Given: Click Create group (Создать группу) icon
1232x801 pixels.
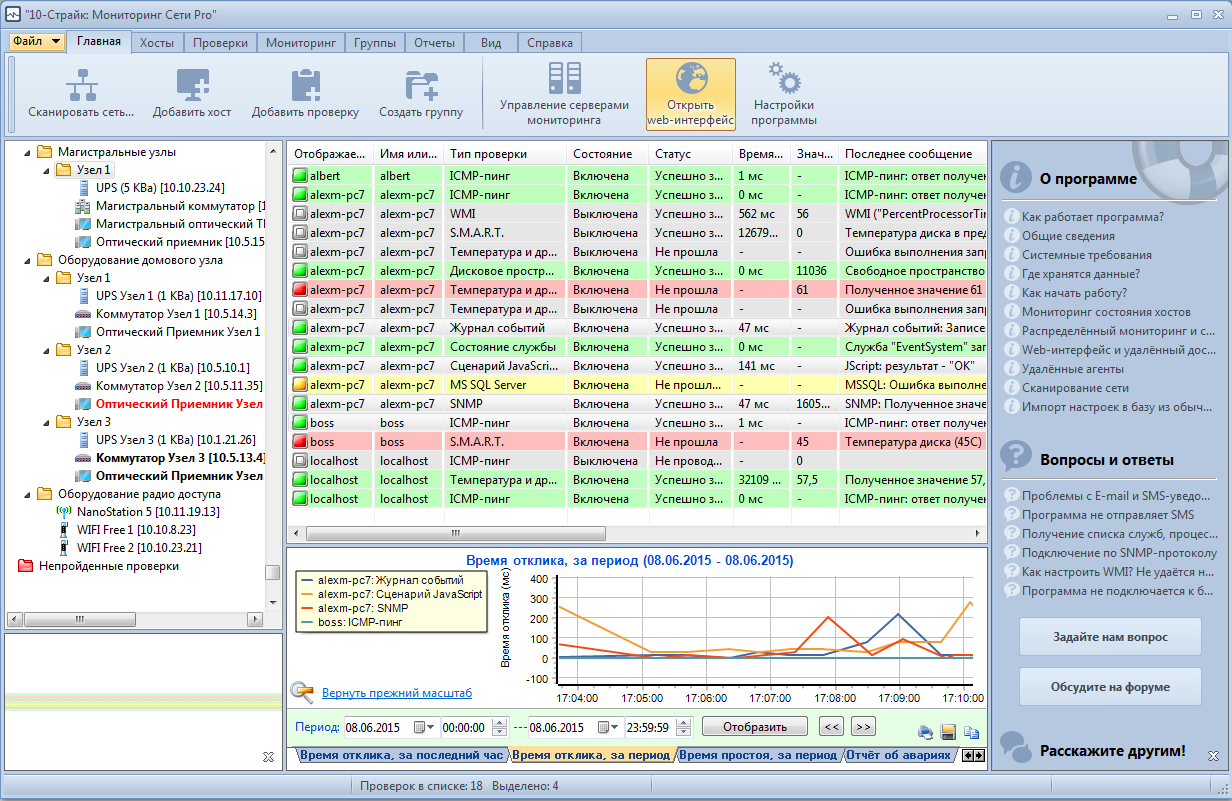Looking at the screenshot, I should tap(420, 83).
